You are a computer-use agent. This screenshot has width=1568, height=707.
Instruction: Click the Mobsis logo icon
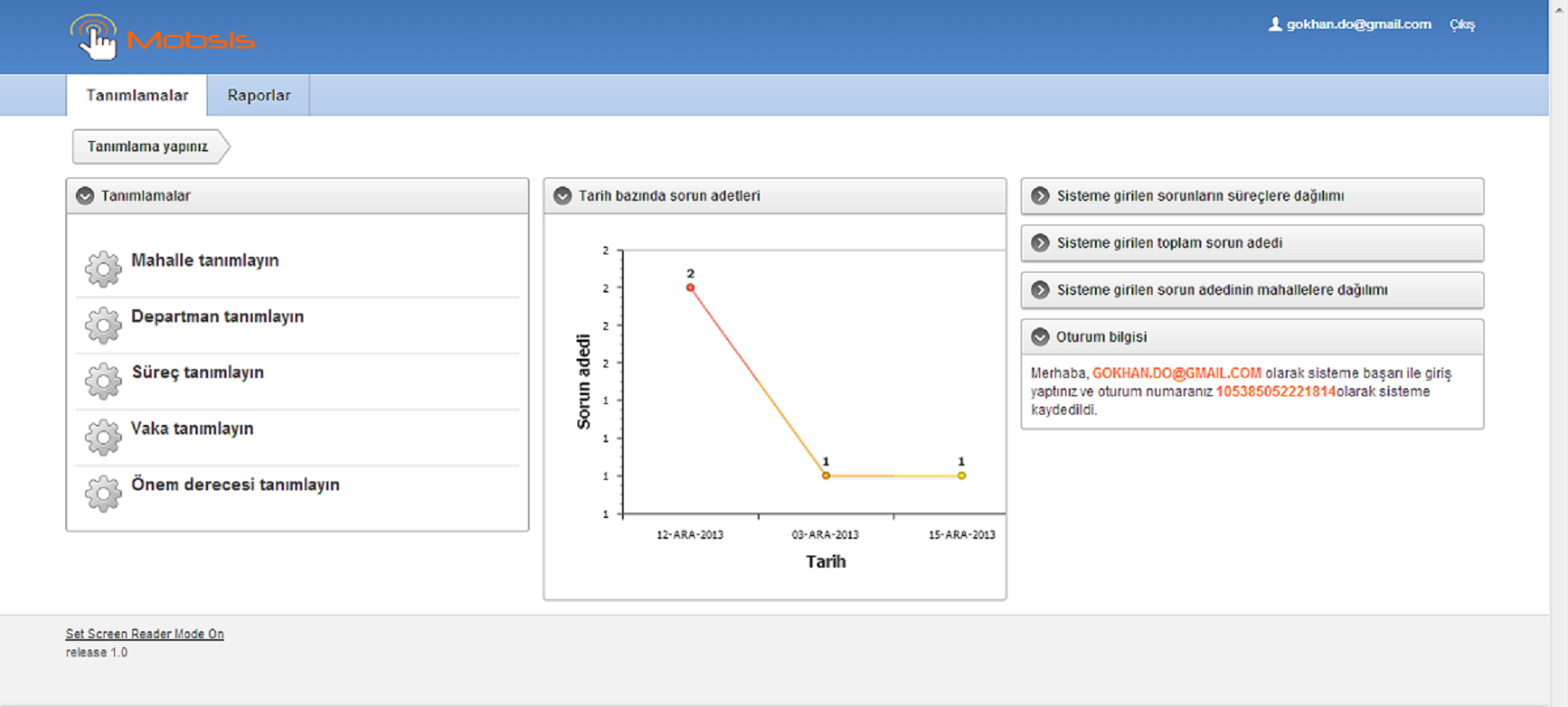(94, 37)
